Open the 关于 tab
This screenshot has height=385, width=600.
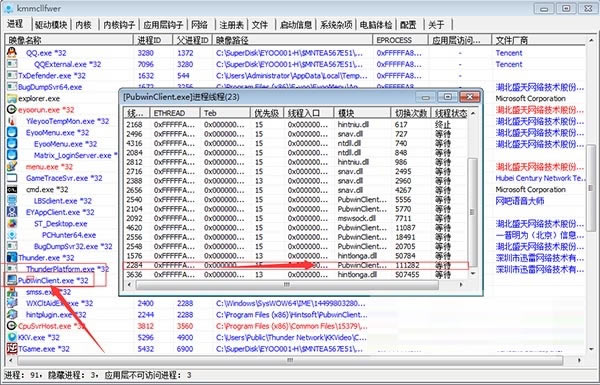436,25
